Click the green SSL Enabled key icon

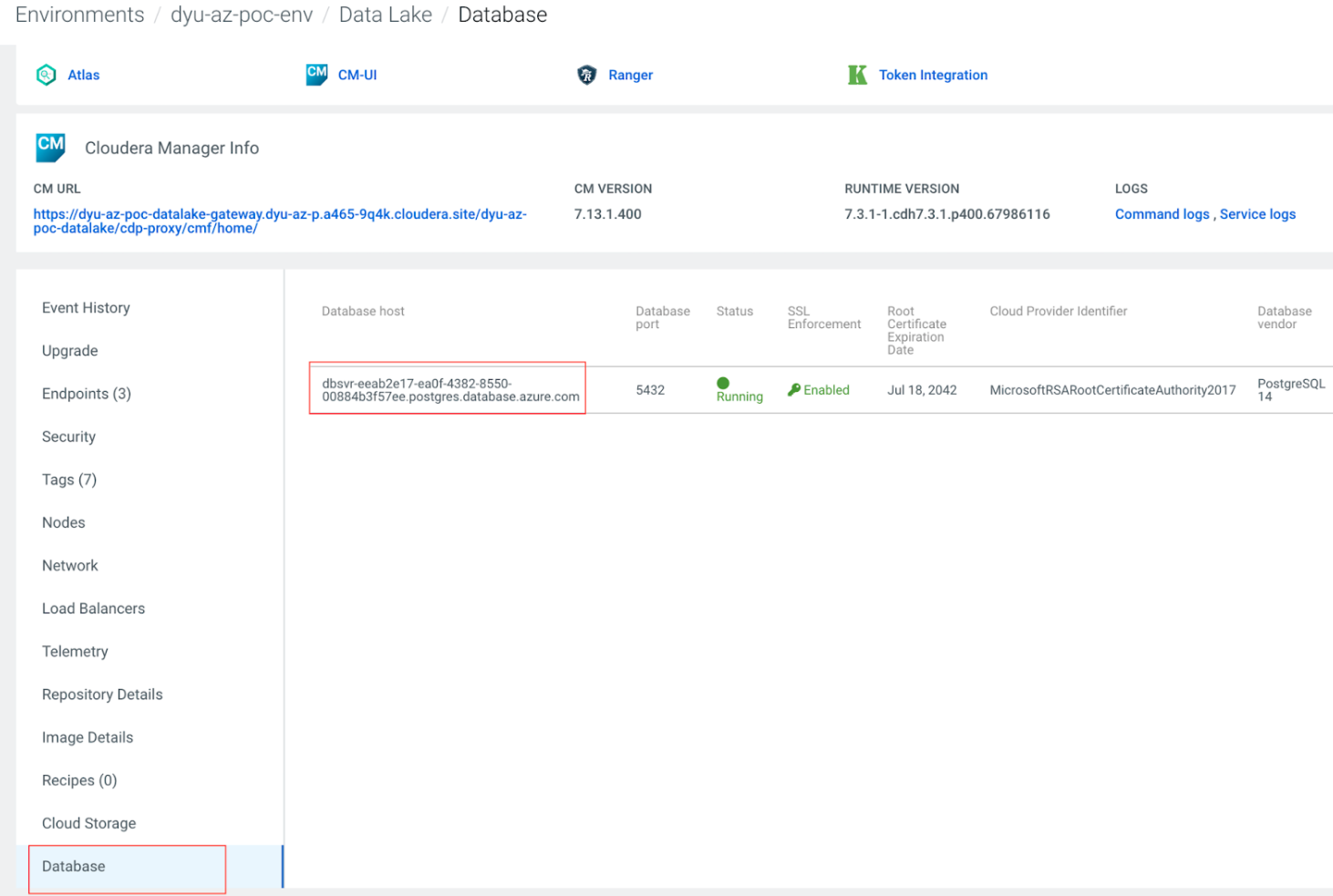(794, 389)
